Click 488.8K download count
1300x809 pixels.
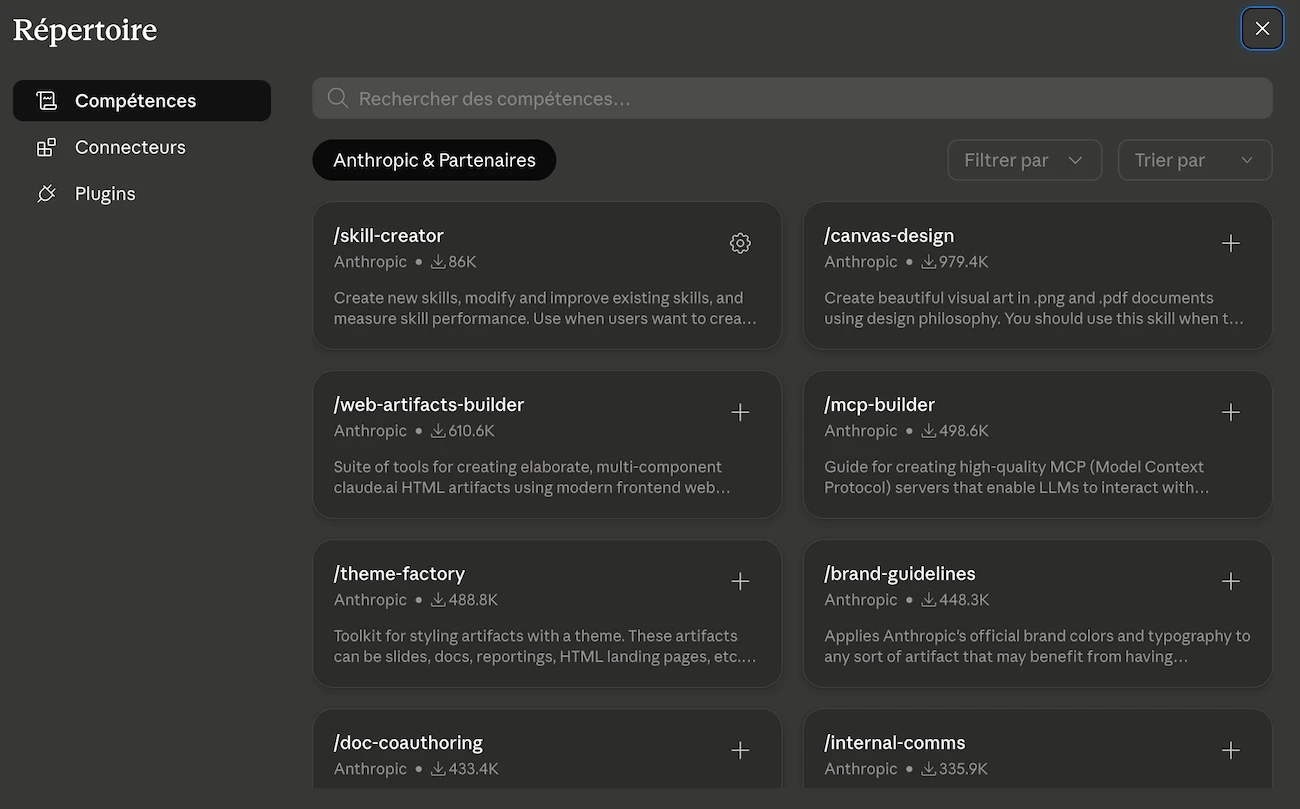(473, 600)
